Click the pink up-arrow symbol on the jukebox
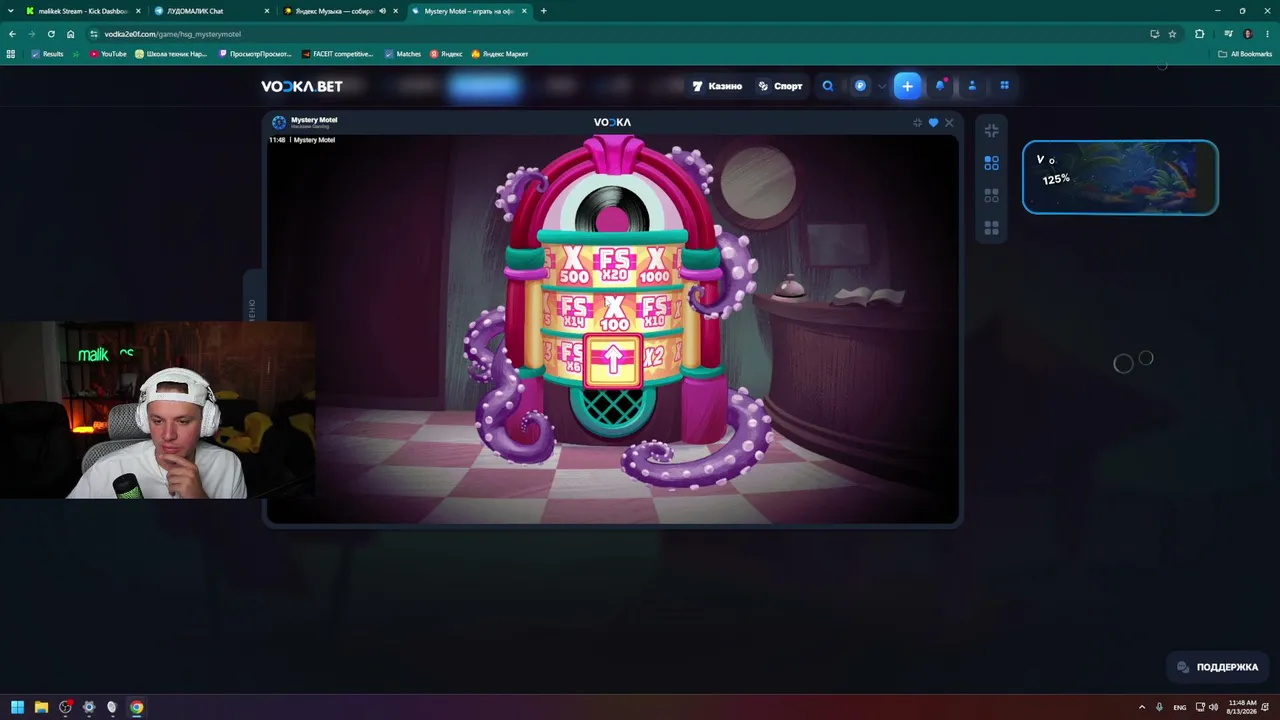 pos(613,360)
